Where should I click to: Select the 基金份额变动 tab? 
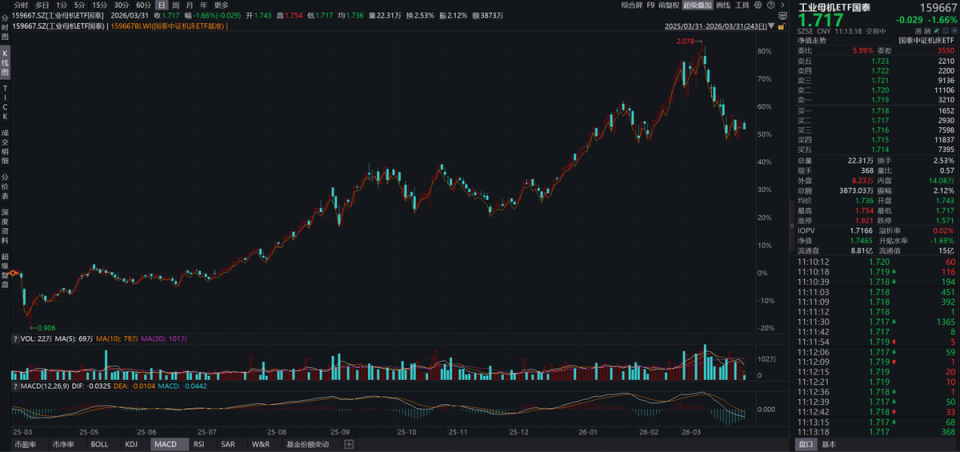point(307,445)
